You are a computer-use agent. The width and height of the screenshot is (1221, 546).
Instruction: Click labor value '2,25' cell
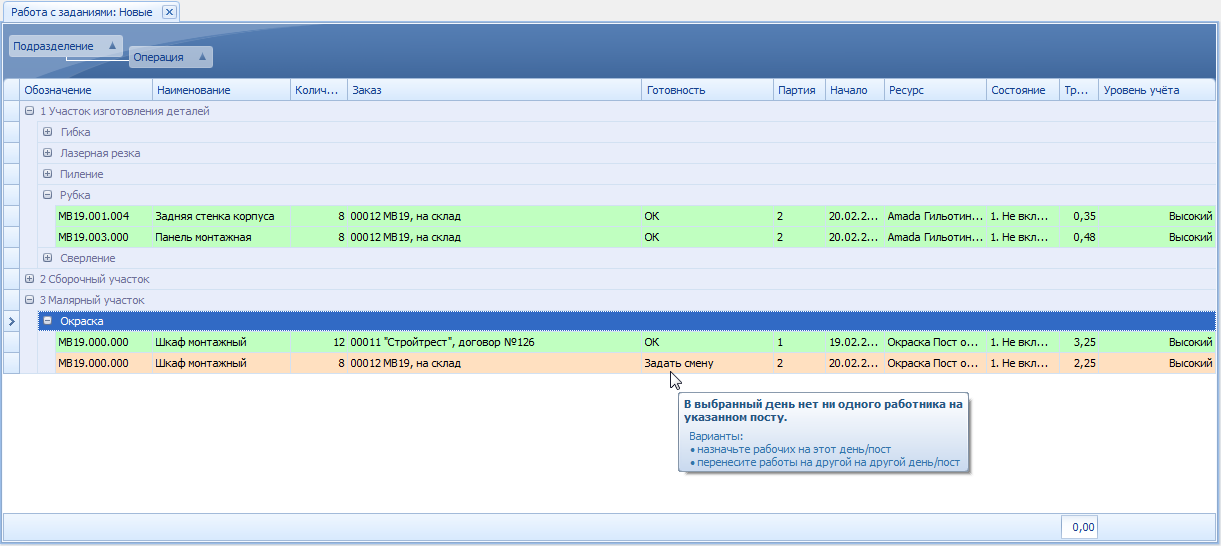[1078, 363]
